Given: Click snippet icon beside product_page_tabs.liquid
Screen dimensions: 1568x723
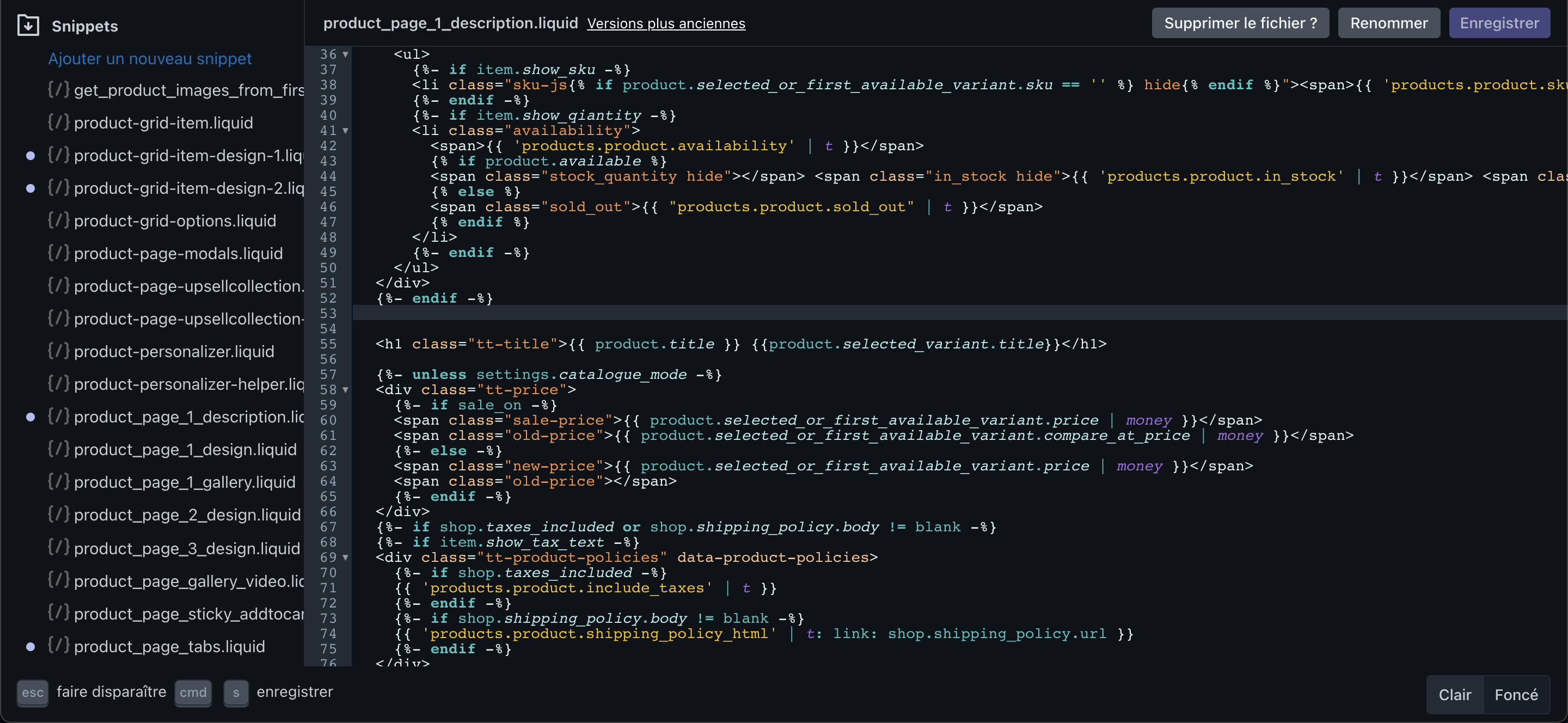Looking at the screenshot, I should [58, 646].
